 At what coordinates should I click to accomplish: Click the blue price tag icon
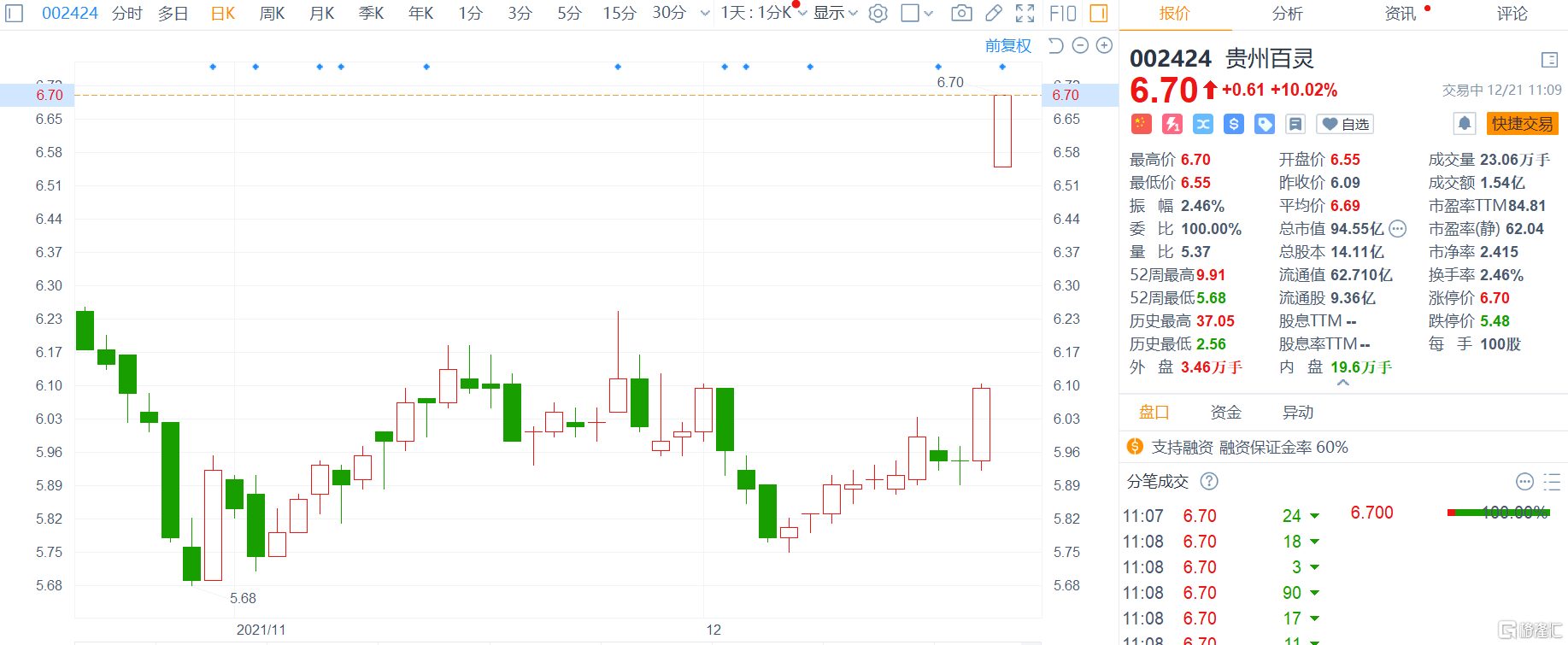(1265, 124)
